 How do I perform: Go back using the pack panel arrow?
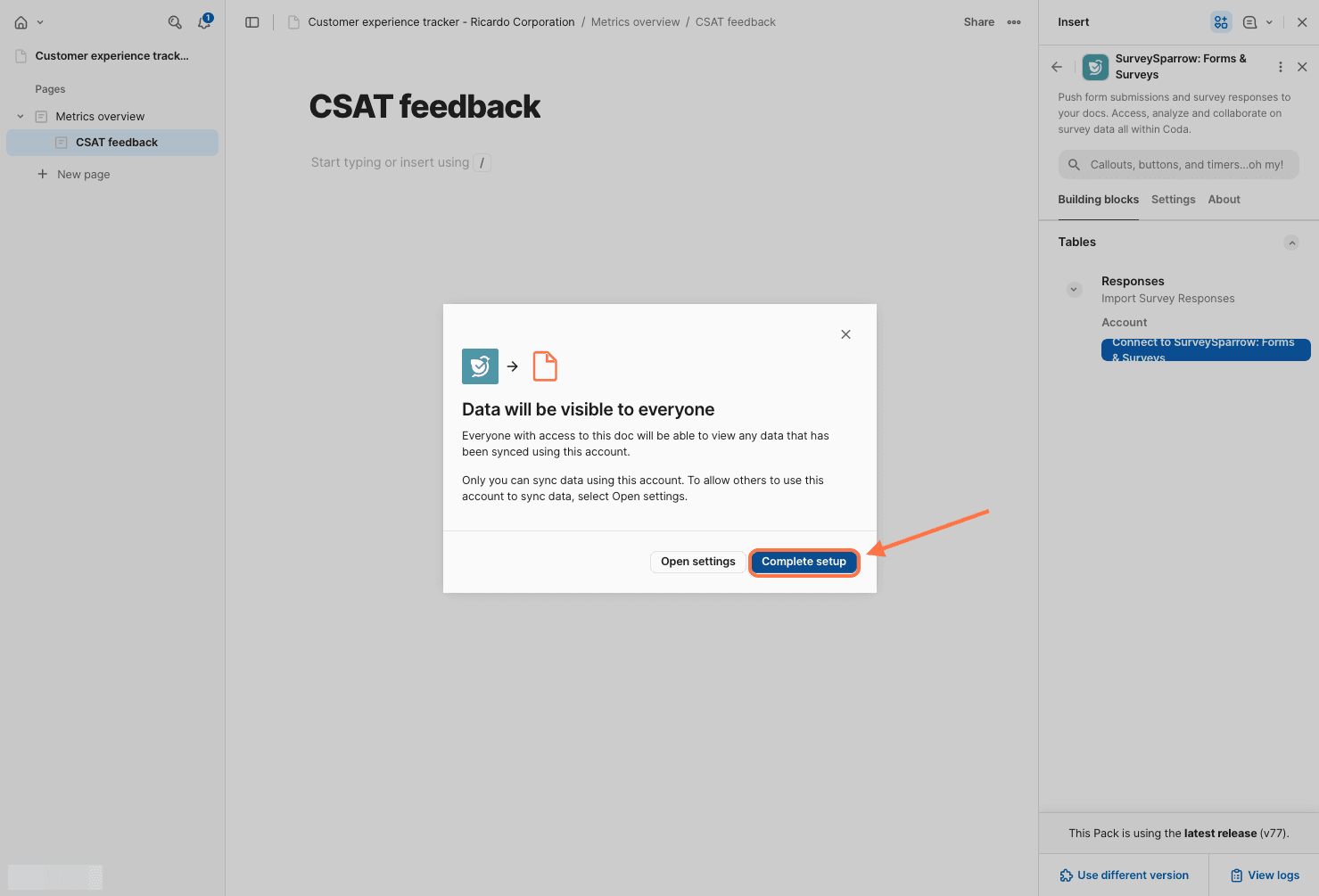coord(1057,67)
